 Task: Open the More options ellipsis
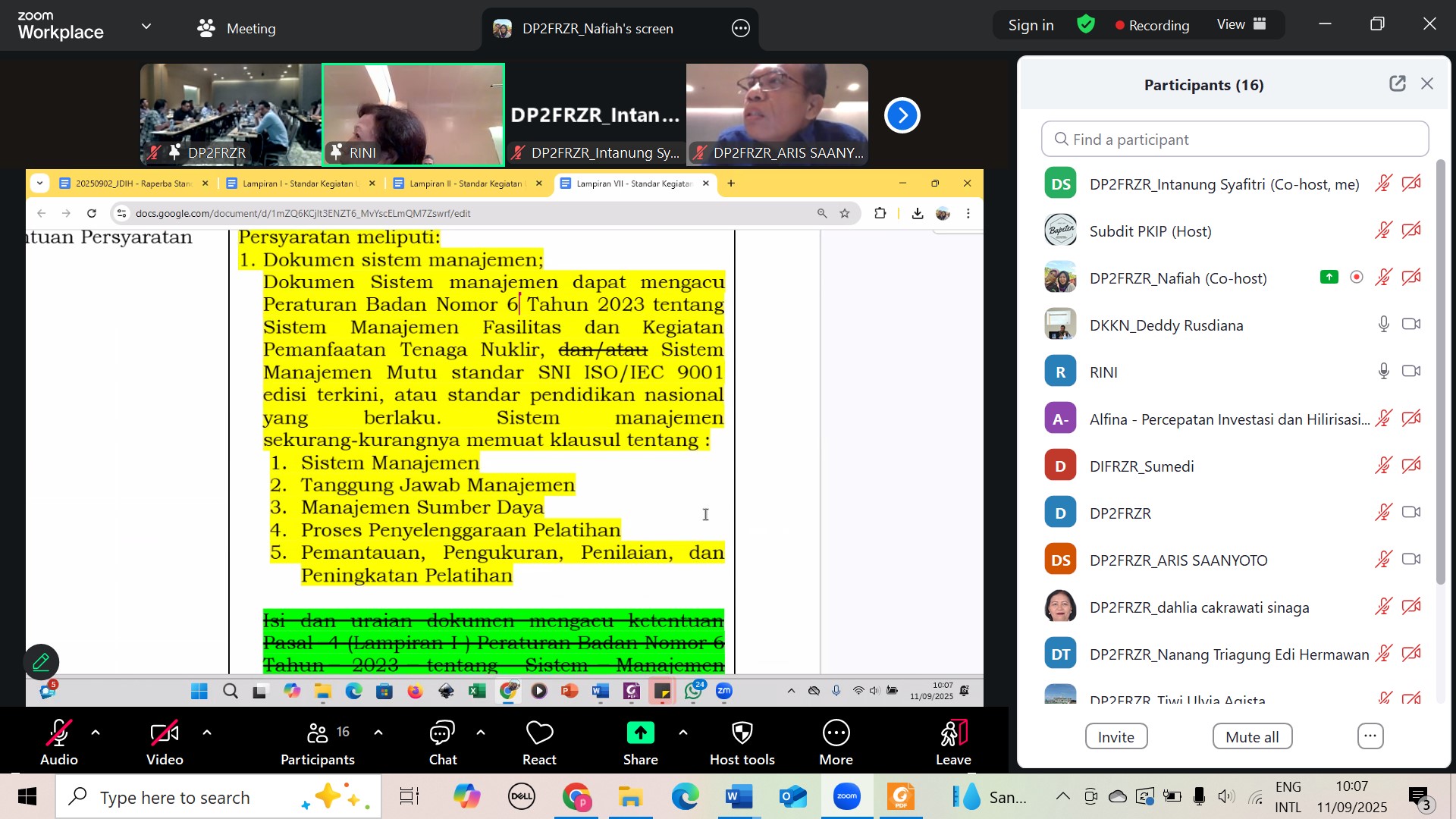(836, 743)
